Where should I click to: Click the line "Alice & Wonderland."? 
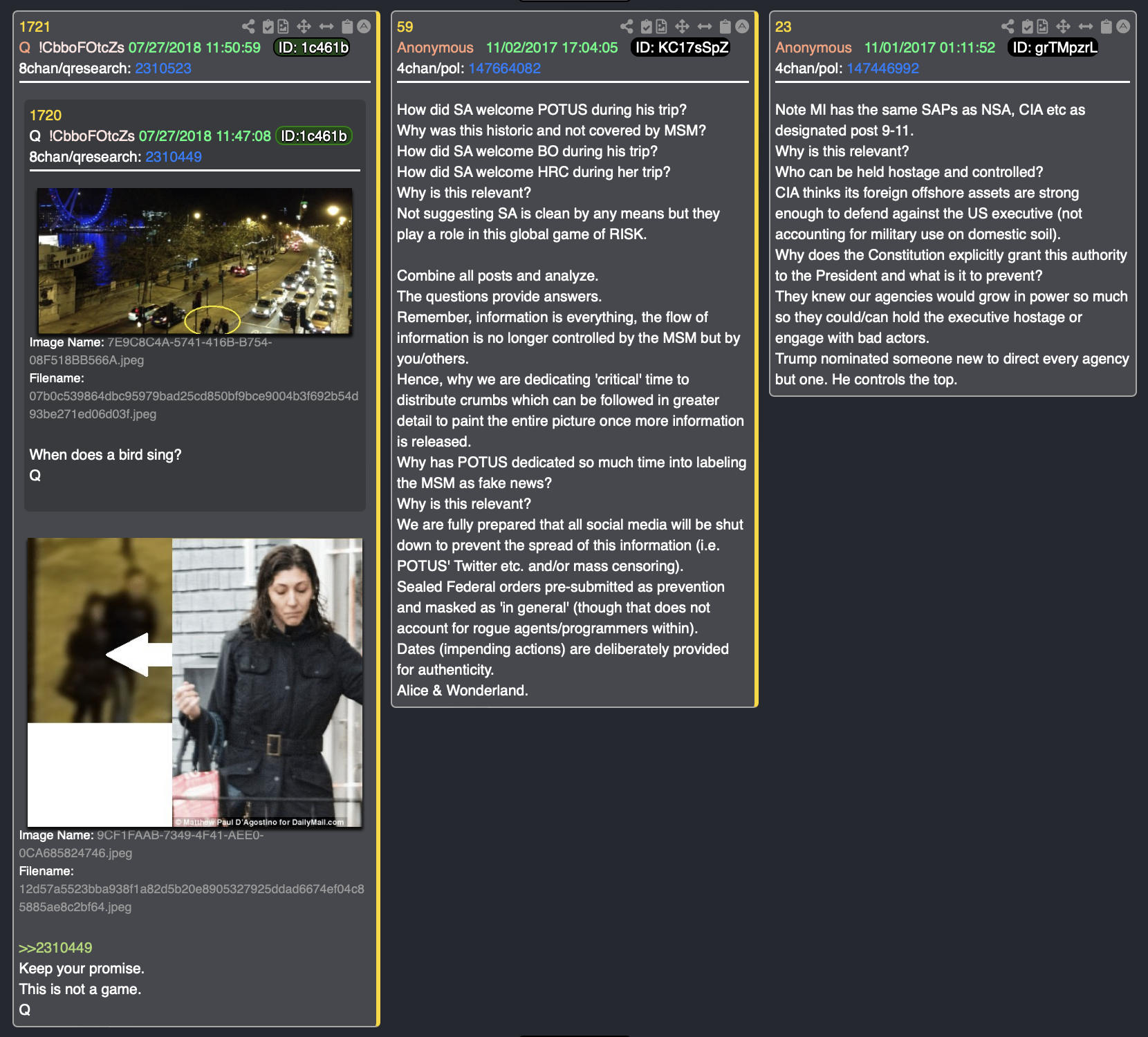tap(463, 691)
